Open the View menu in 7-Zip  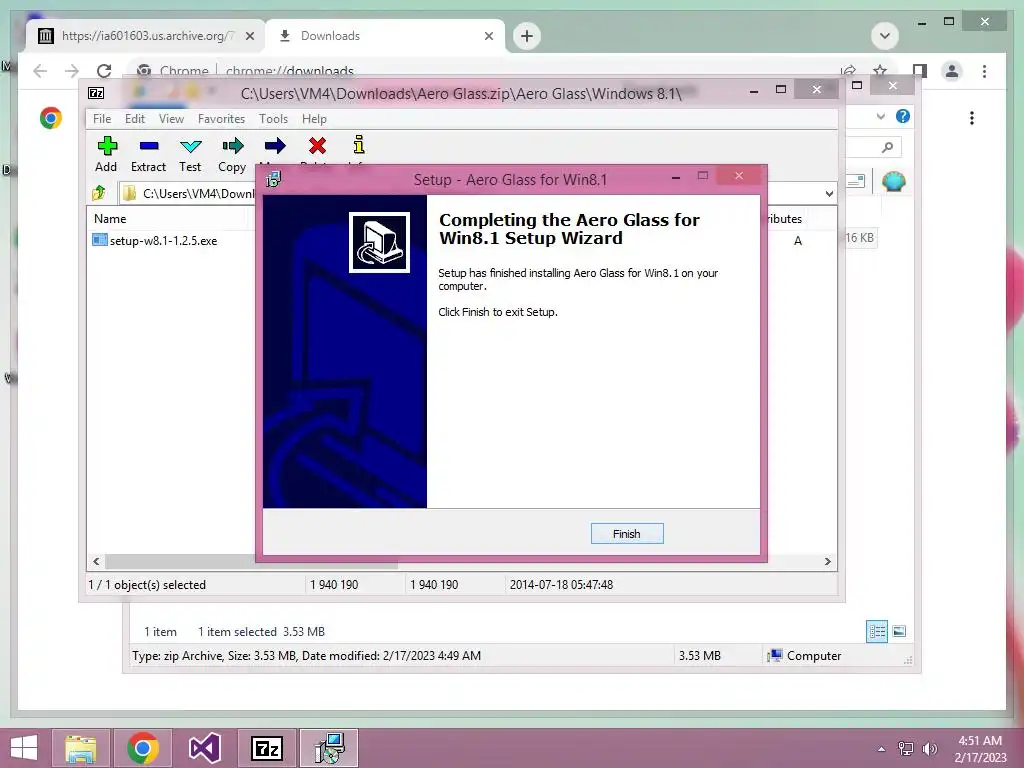(171, 119)
